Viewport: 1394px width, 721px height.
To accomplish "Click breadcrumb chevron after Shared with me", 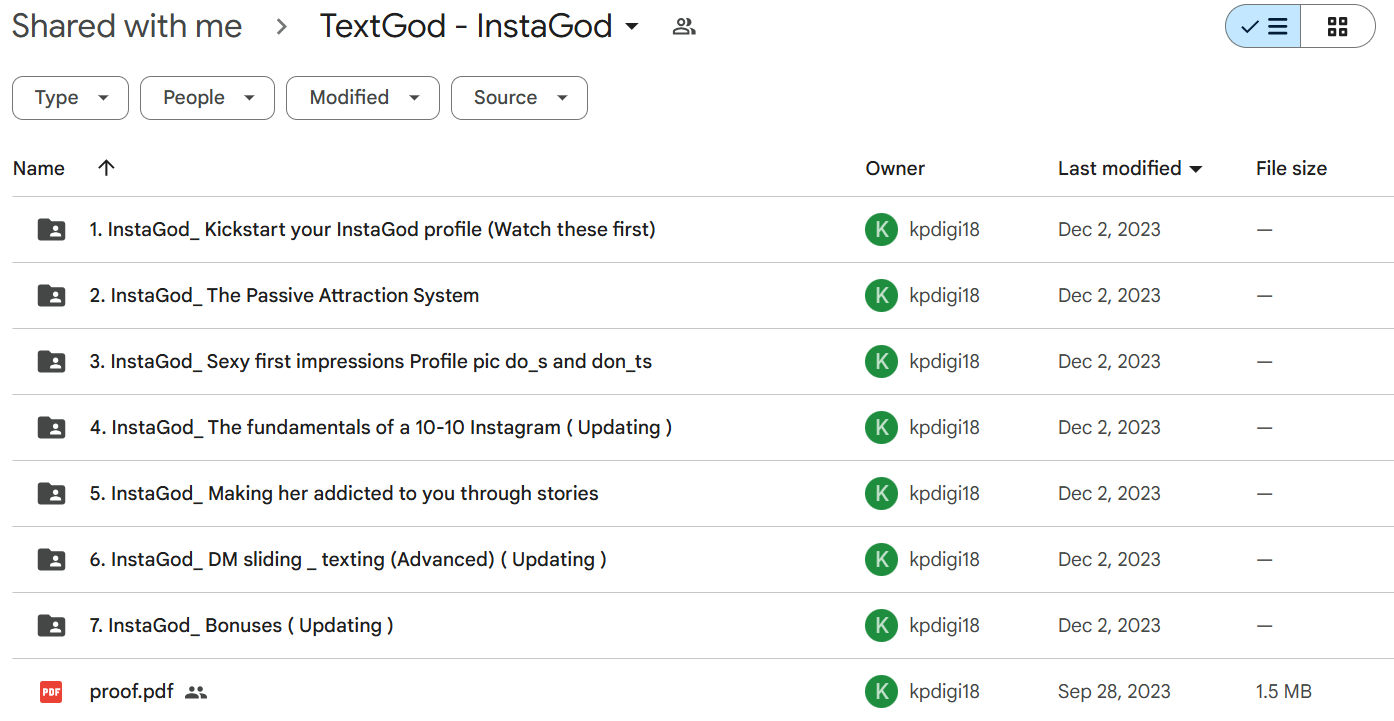I will coord(281,27).
